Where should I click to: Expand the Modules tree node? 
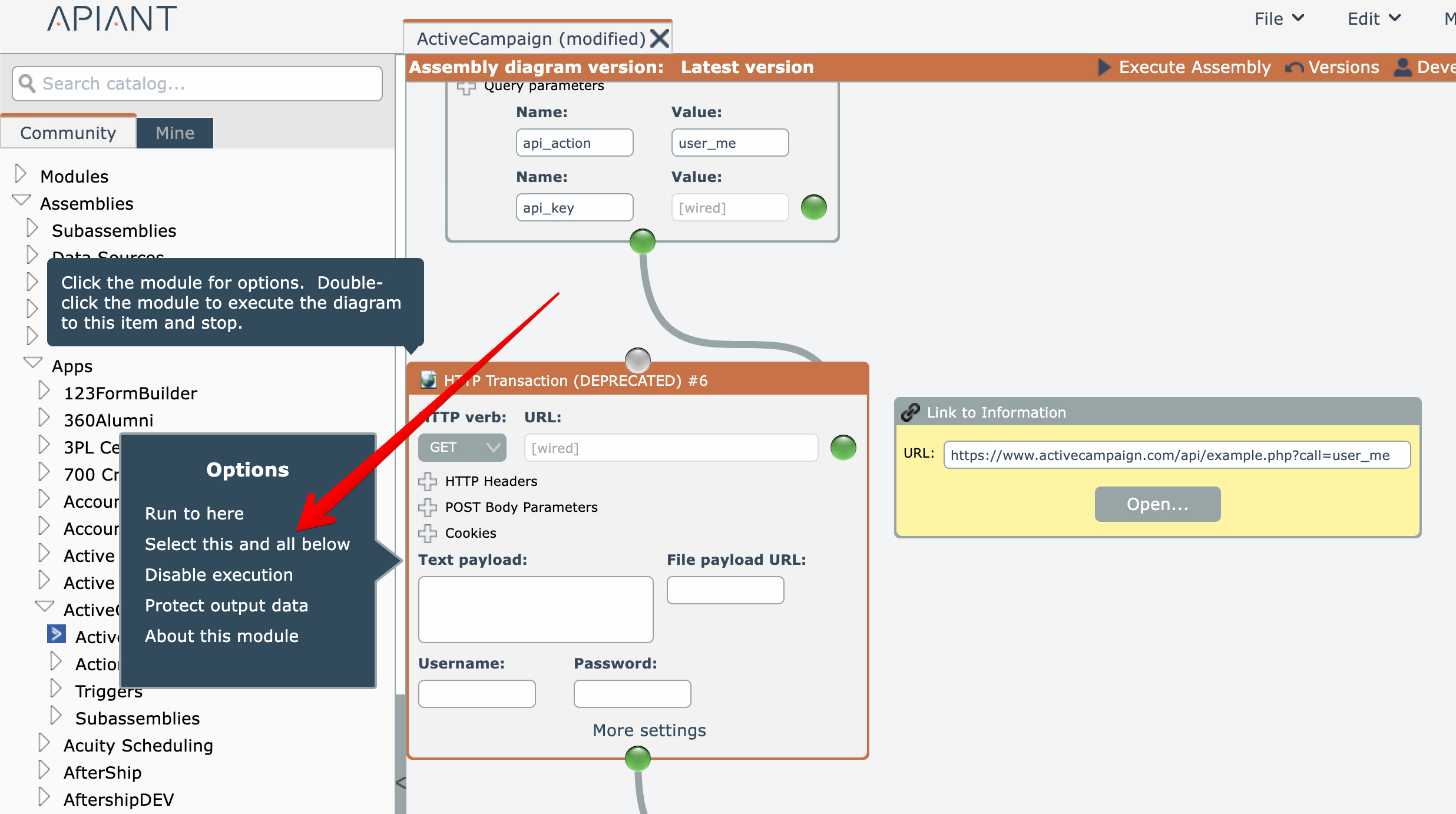(21, 174)
